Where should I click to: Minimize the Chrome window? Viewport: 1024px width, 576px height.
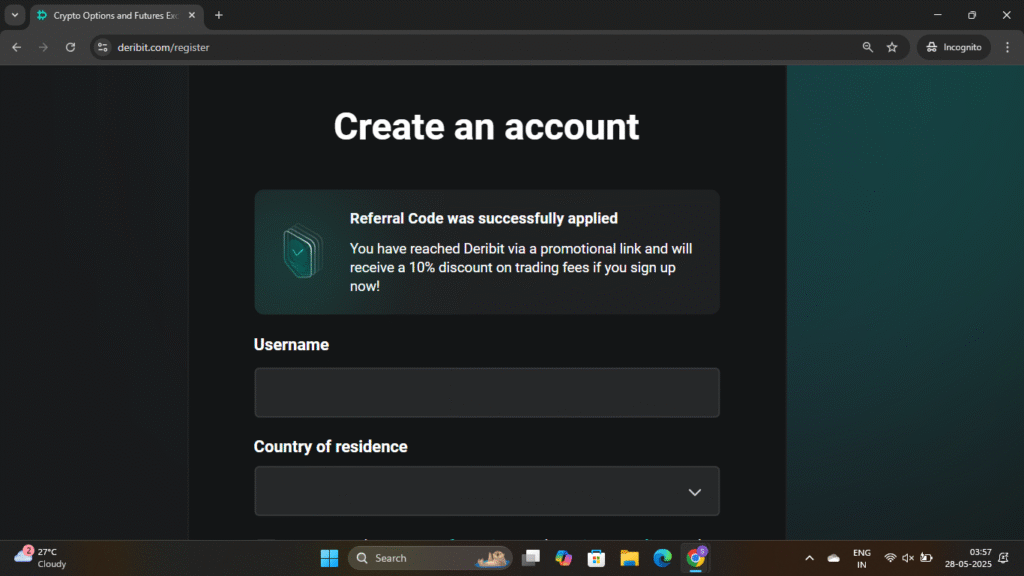pyautogui.click(x=938, y=15)
